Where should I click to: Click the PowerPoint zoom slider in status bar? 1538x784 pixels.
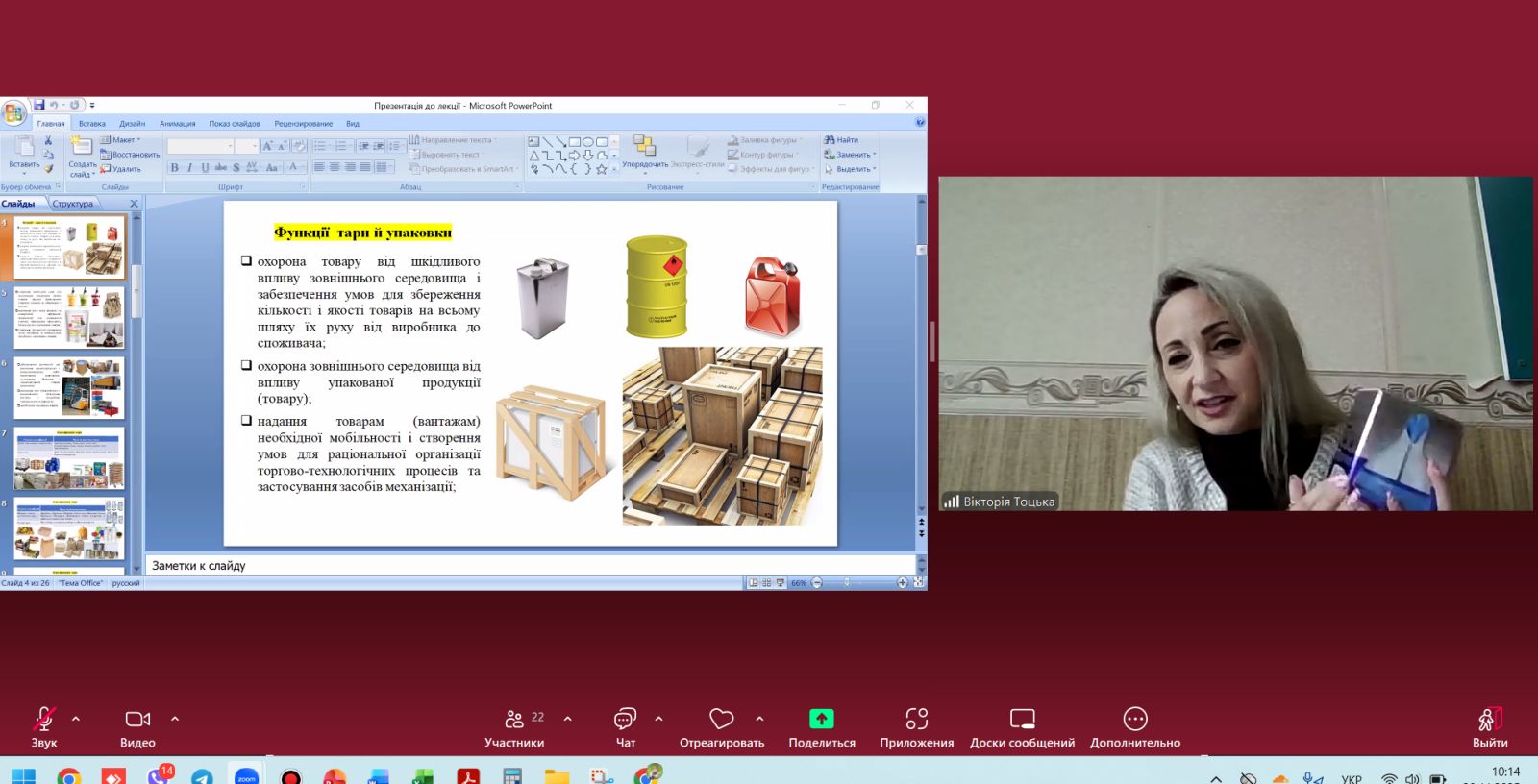point(847,583)
